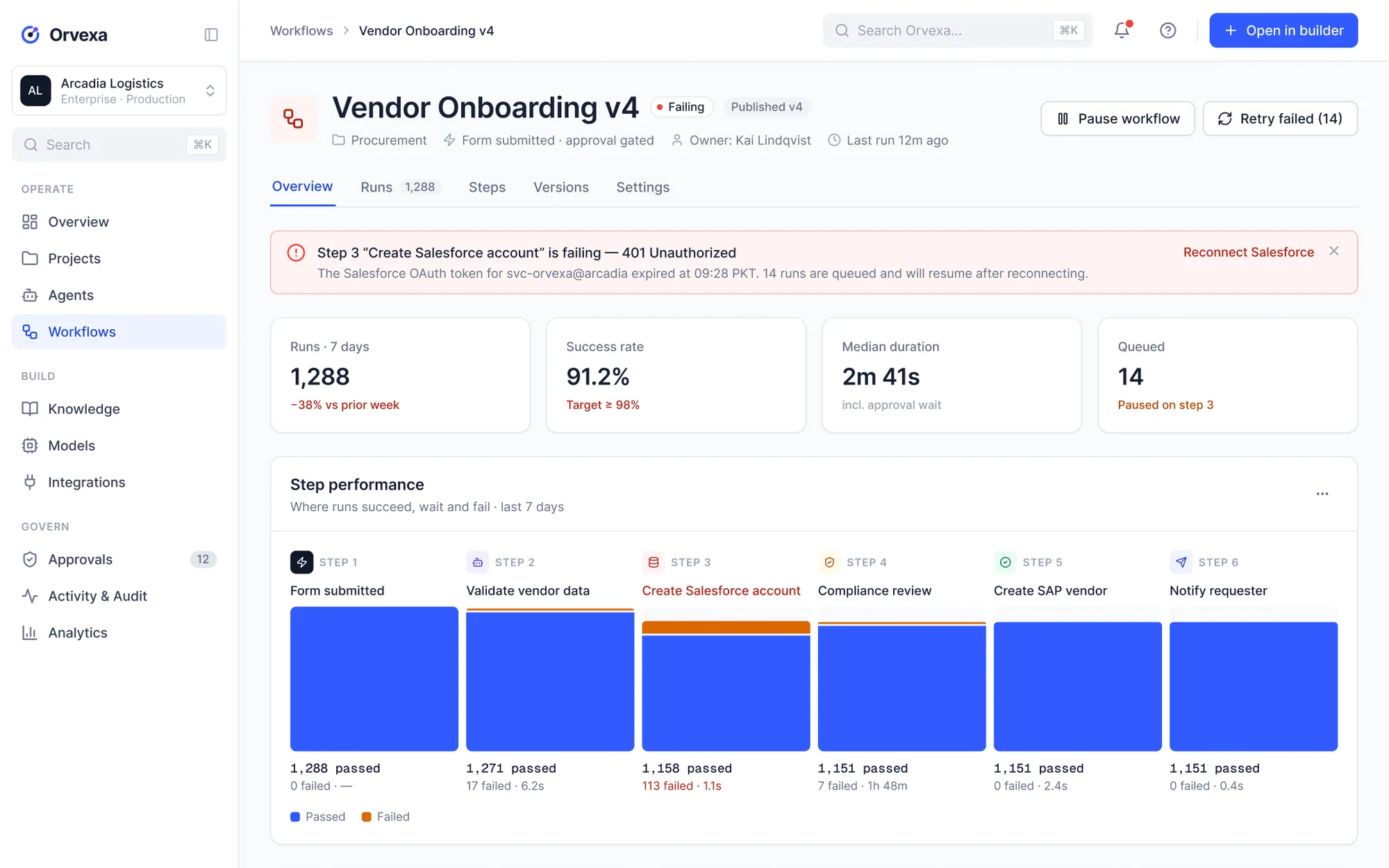Click the Step 4 shield icon
Image resolution: width=1389 pixels, height=868 pixels.
click(829, 562)
